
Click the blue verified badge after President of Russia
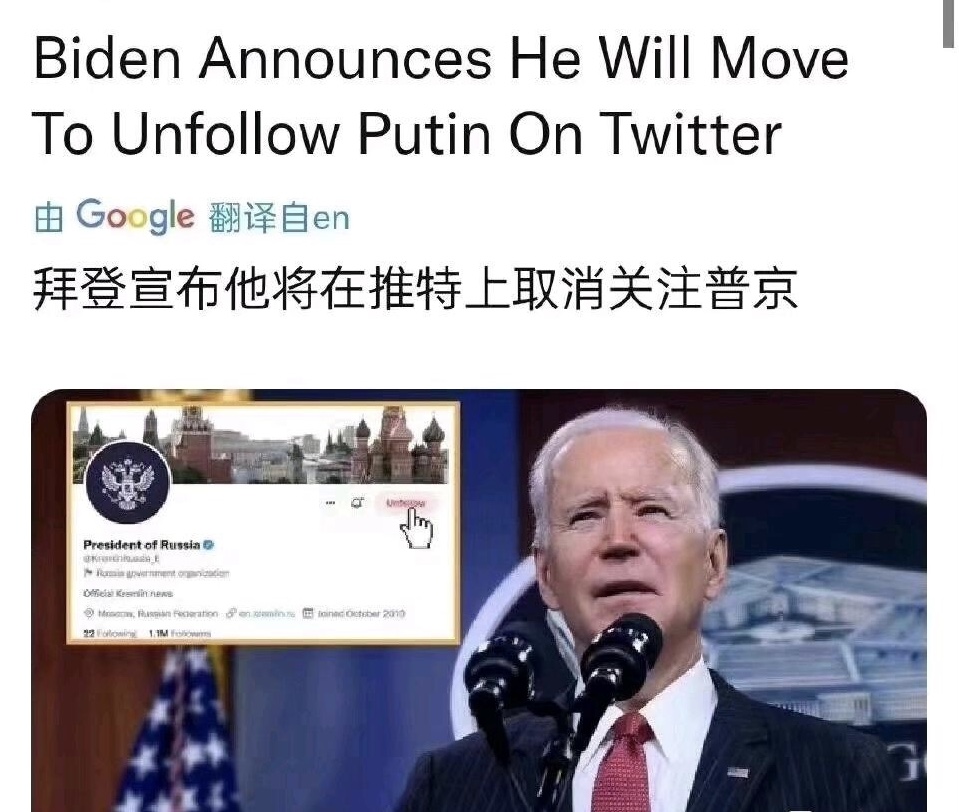tap(209, 544)
